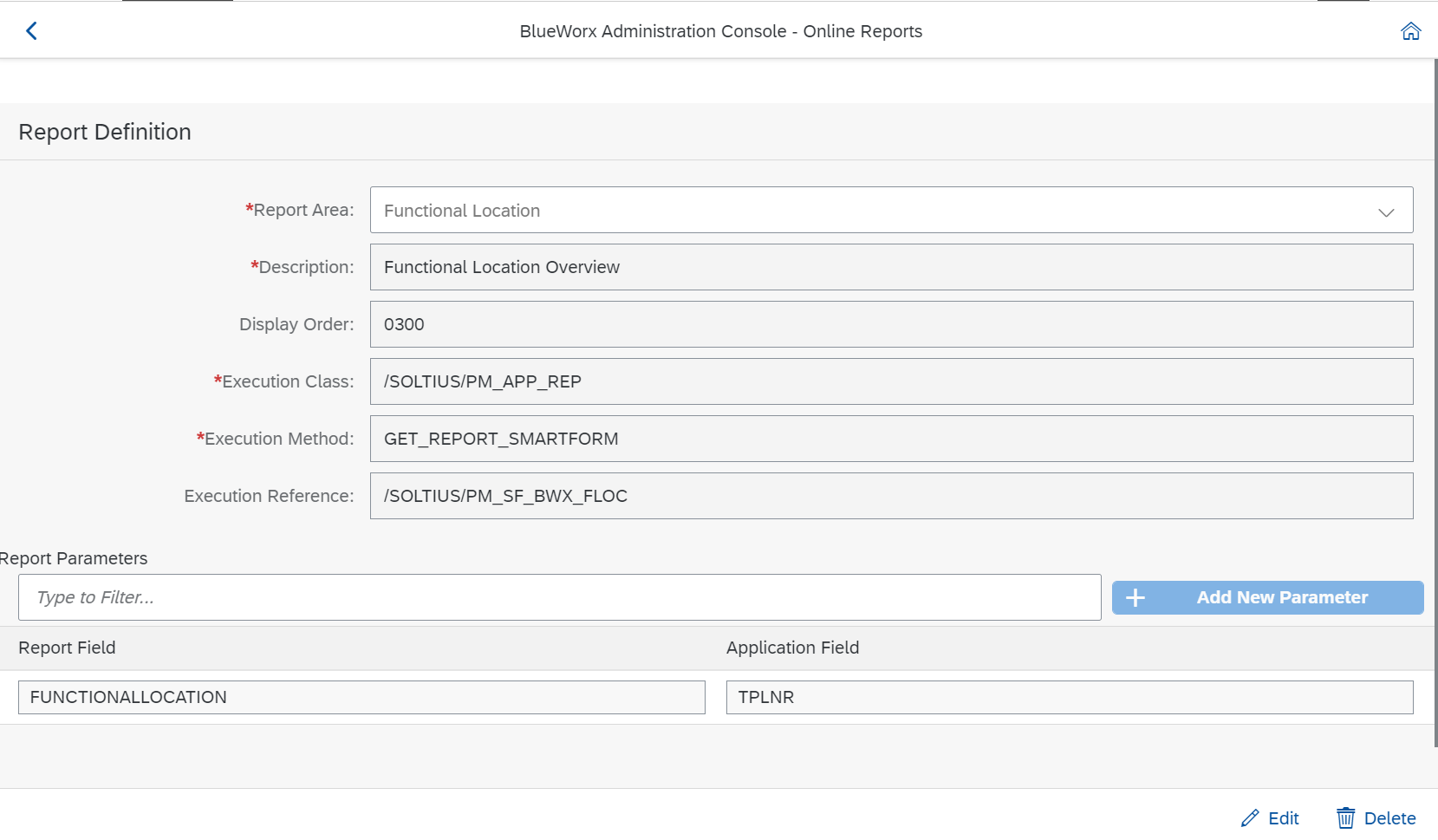Click the Description input field

click(x=891, y=267)
